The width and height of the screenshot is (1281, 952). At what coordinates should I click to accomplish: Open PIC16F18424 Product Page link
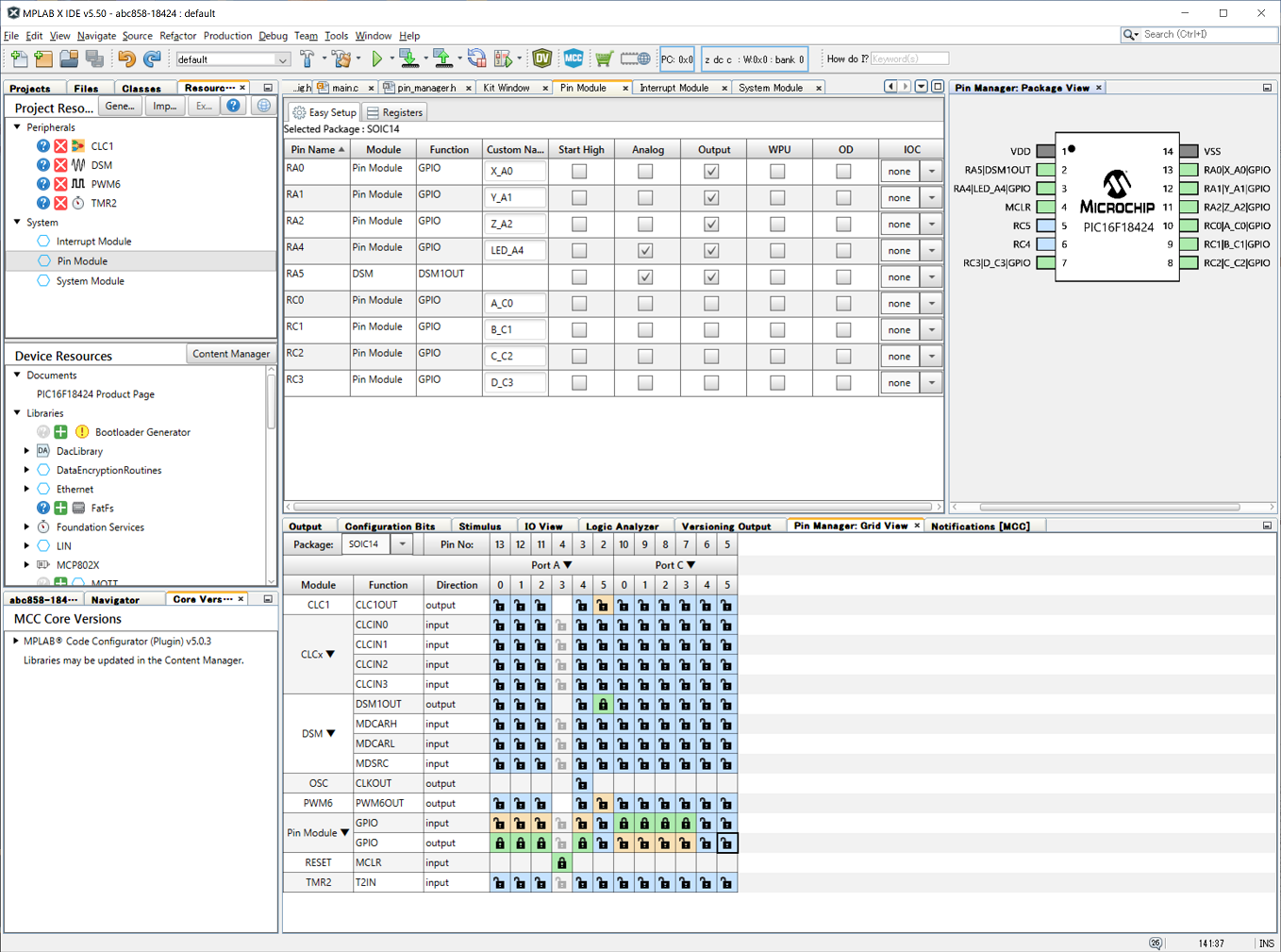[95, 394]
